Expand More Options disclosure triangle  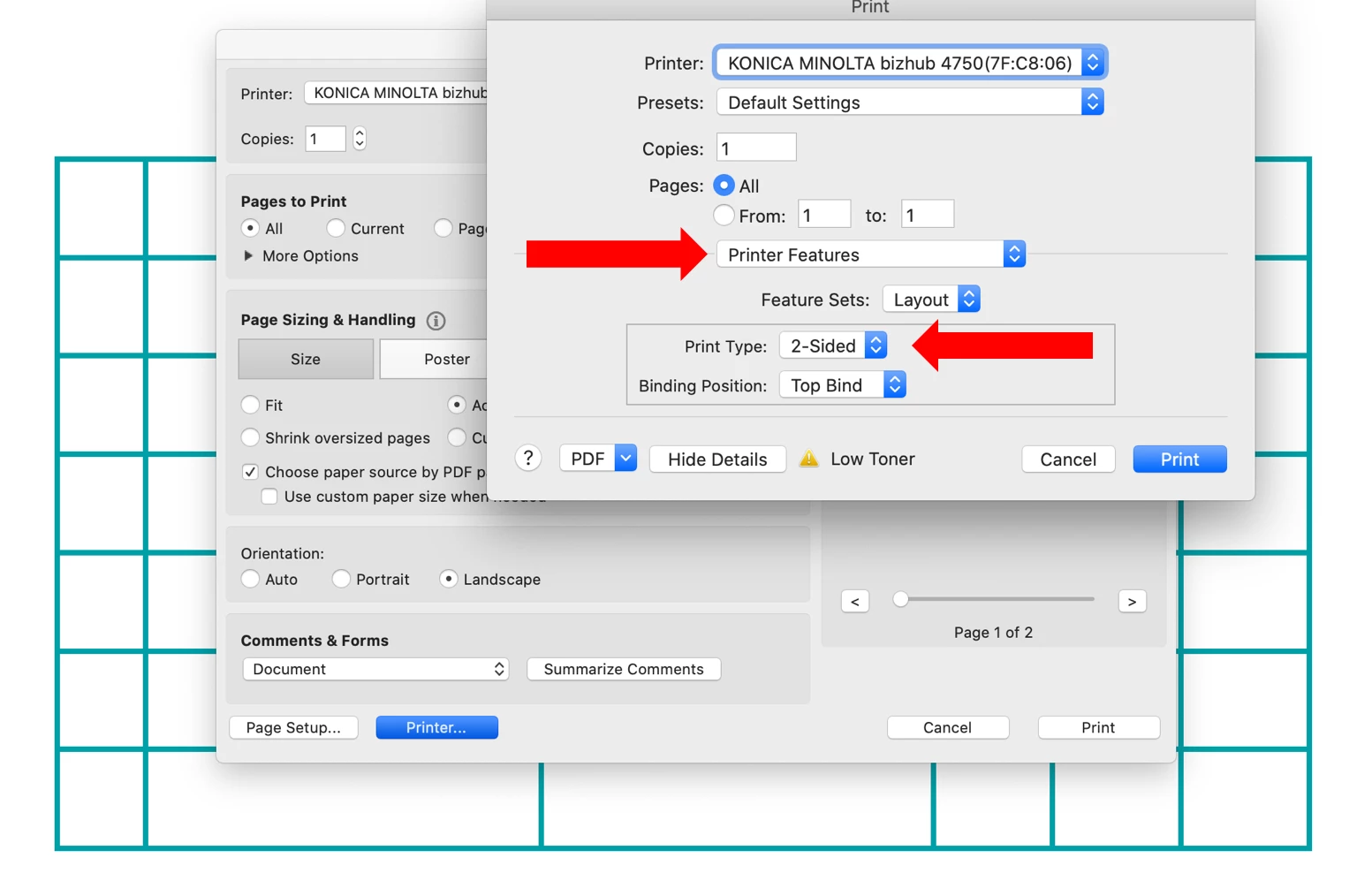click(x=248, y=255)
